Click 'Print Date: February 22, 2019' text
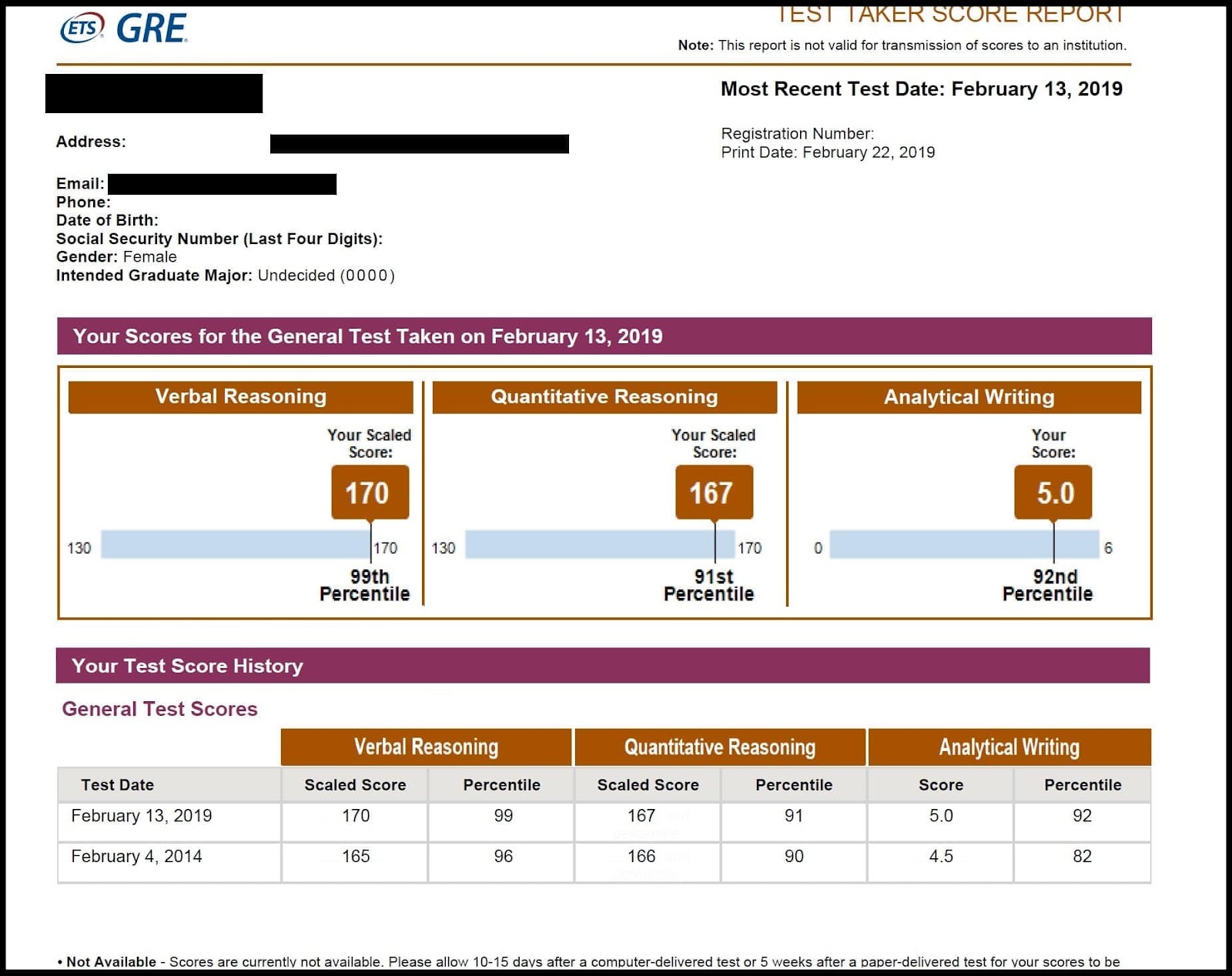 [828, 152]
